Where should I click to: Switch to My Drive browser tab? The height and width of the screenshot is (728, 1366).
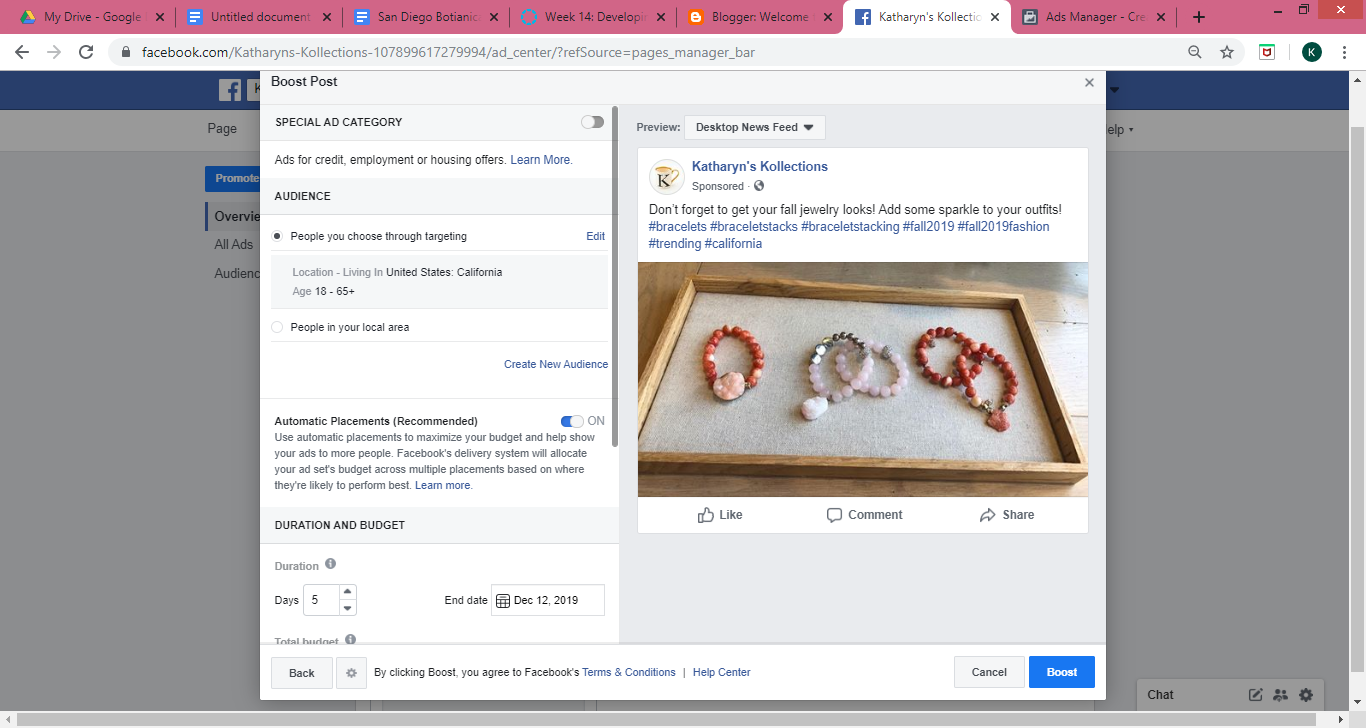click(x=92, y=17)
